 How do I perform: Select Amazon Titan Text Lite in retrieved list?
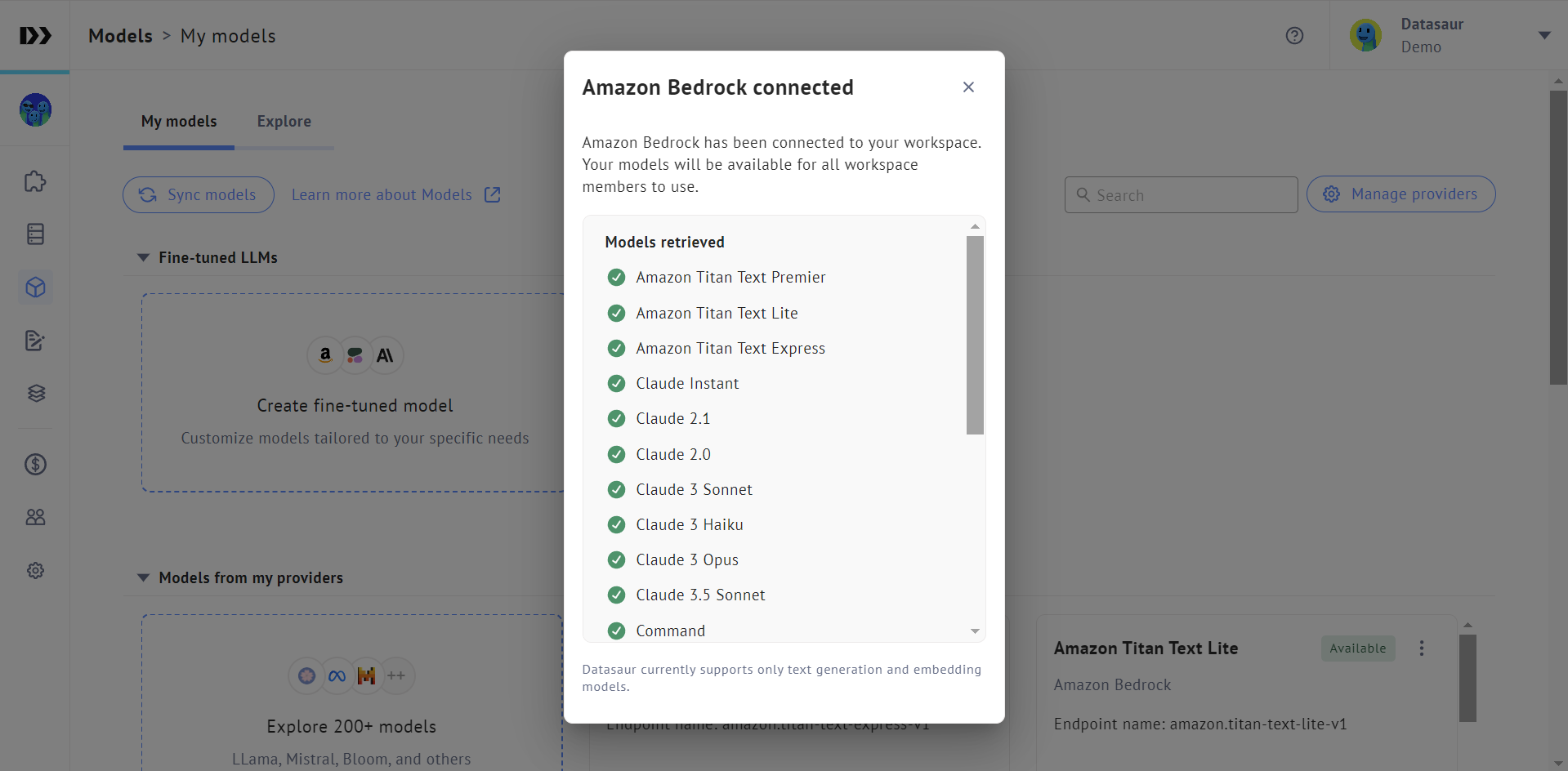click(x=717, y=314)
